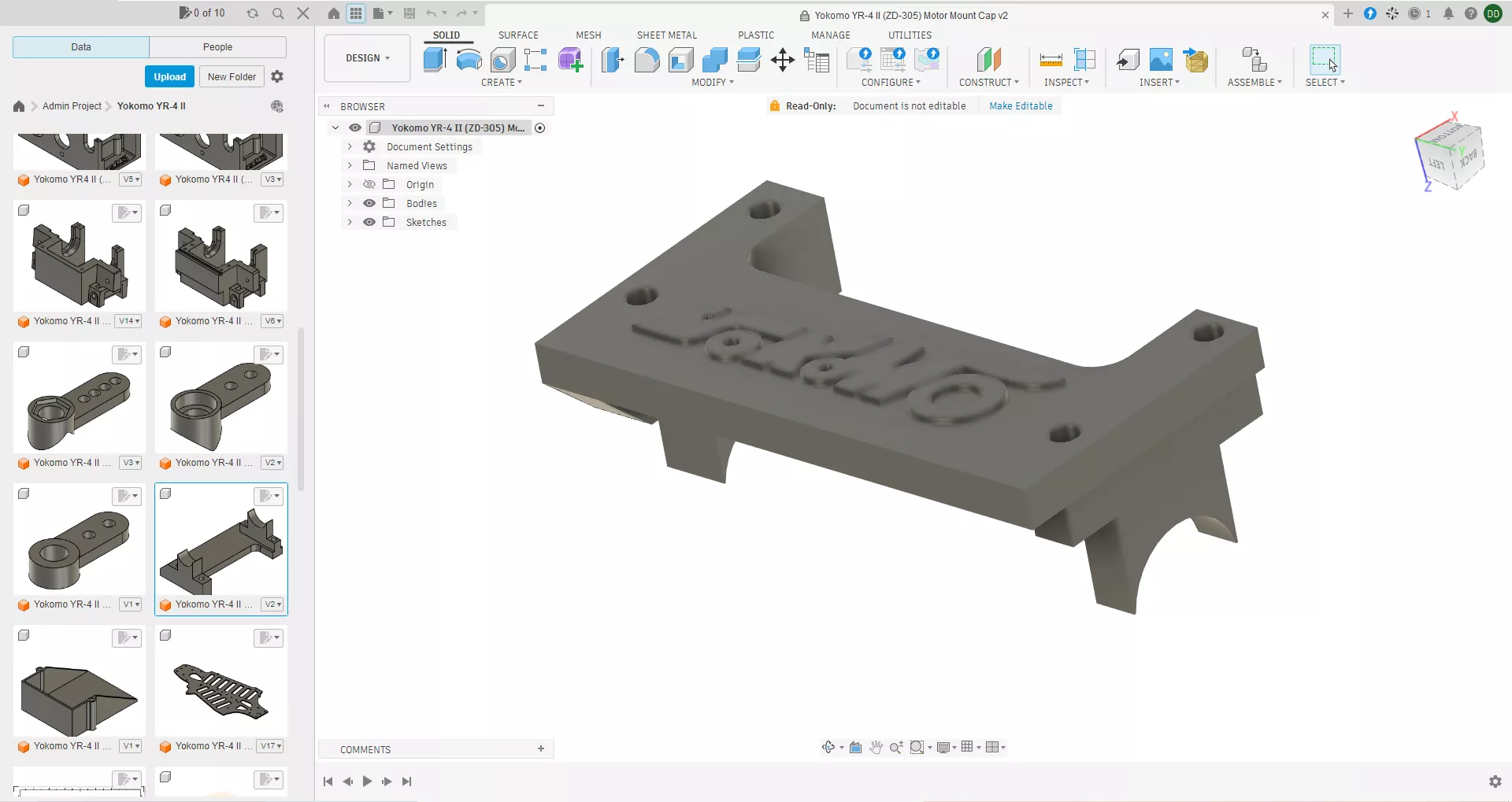Open the V17 version dropdown
The image size is (1512, 802).
tap(271, 746)
